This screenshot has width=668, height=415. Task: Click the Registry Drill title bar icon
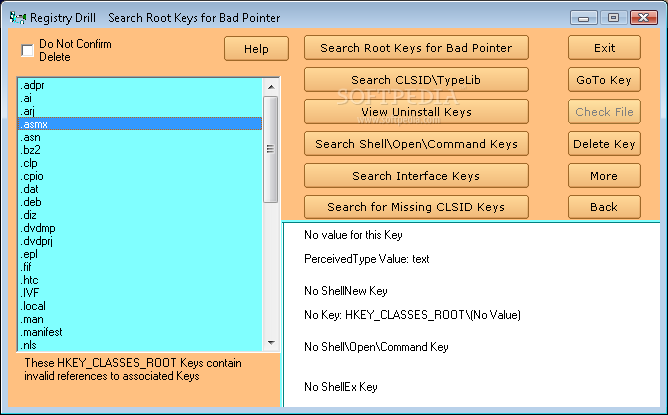coord(17,17)
